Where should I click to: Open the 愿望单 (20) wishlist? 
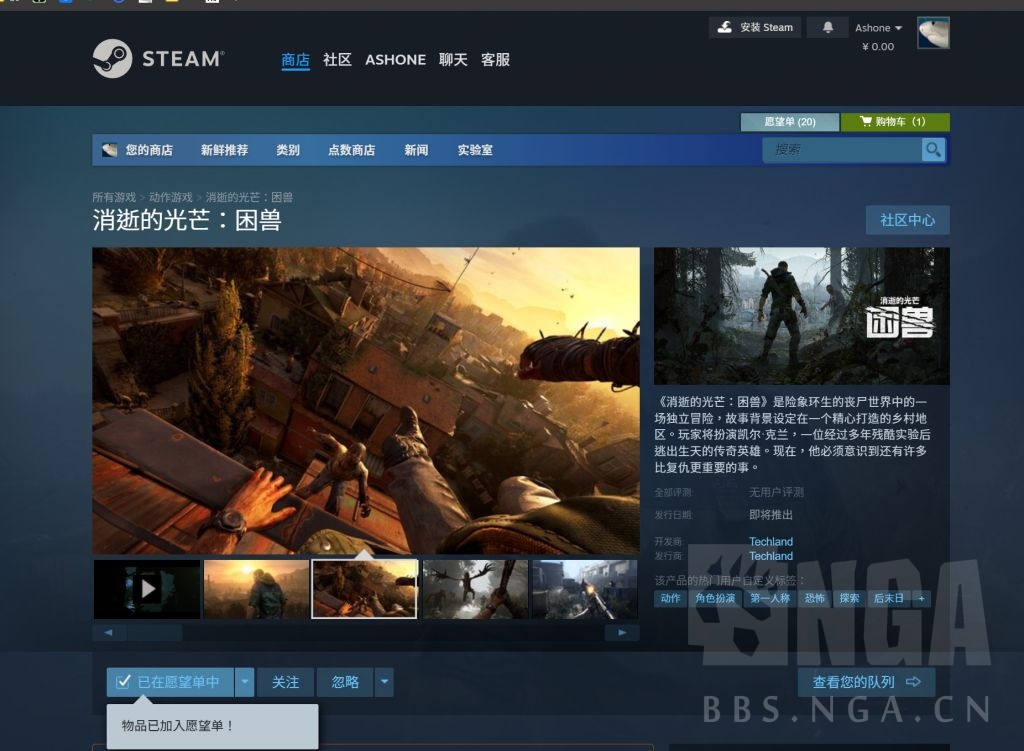pyautogui.click(x=790, y=121)
